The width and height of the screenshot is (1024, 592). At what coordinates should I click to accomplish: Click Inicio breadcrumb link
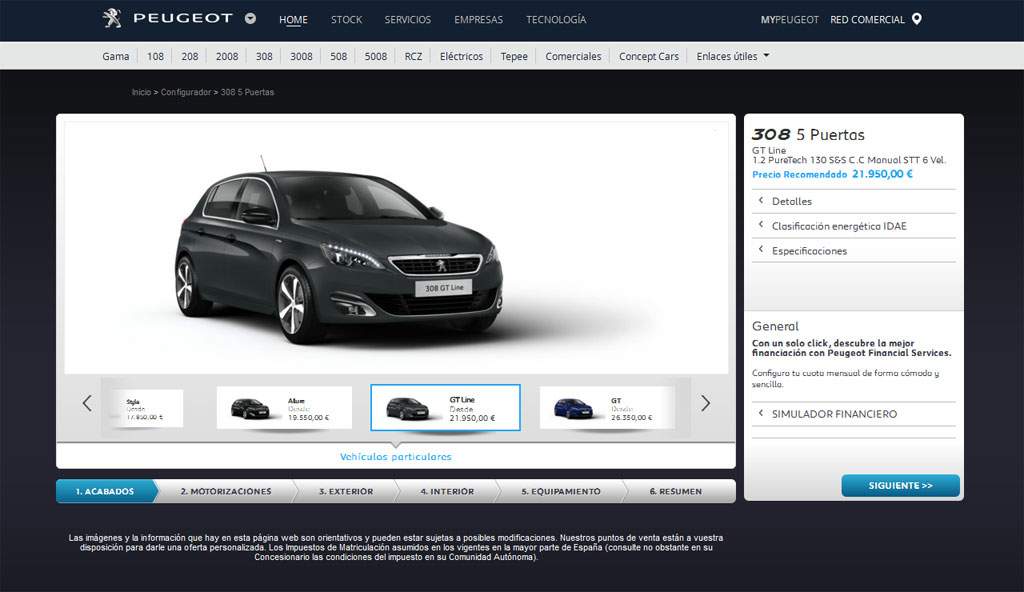point(141,92)
